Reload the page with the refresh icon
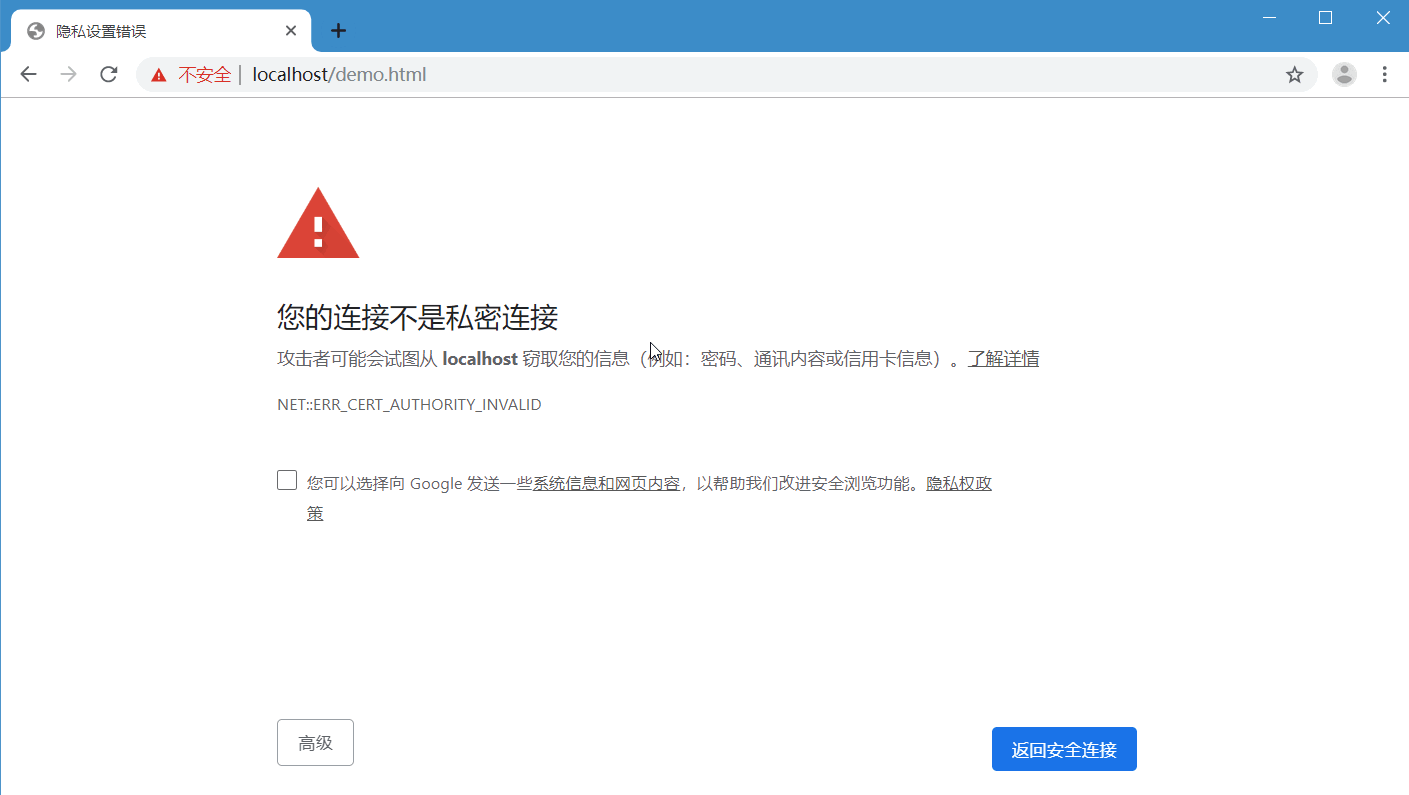This screenshot has height=795, width=1409. [x=109, y=74]
